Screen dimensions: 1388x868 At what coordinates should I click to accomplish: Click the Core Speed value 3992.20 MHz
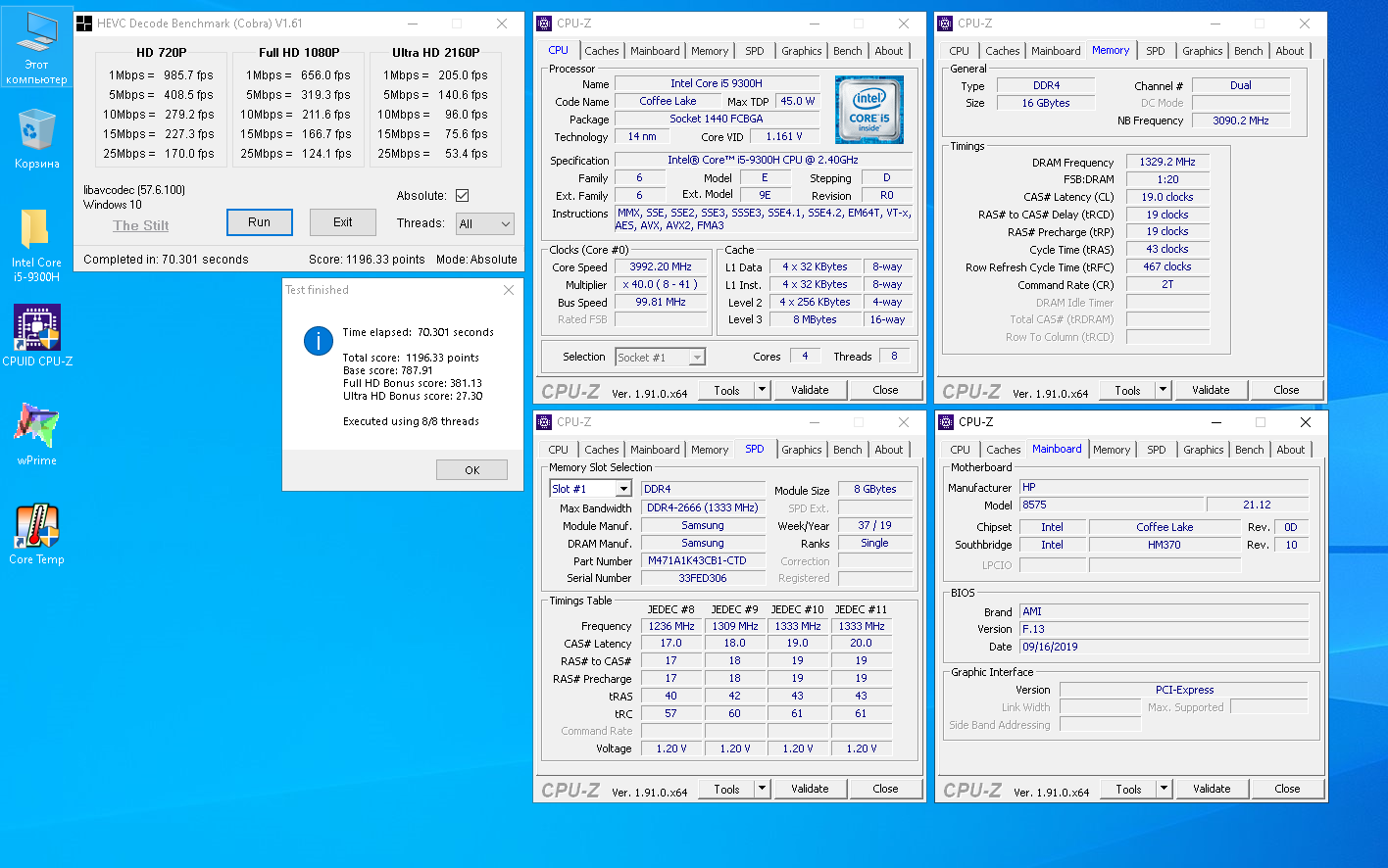(661, 267)
